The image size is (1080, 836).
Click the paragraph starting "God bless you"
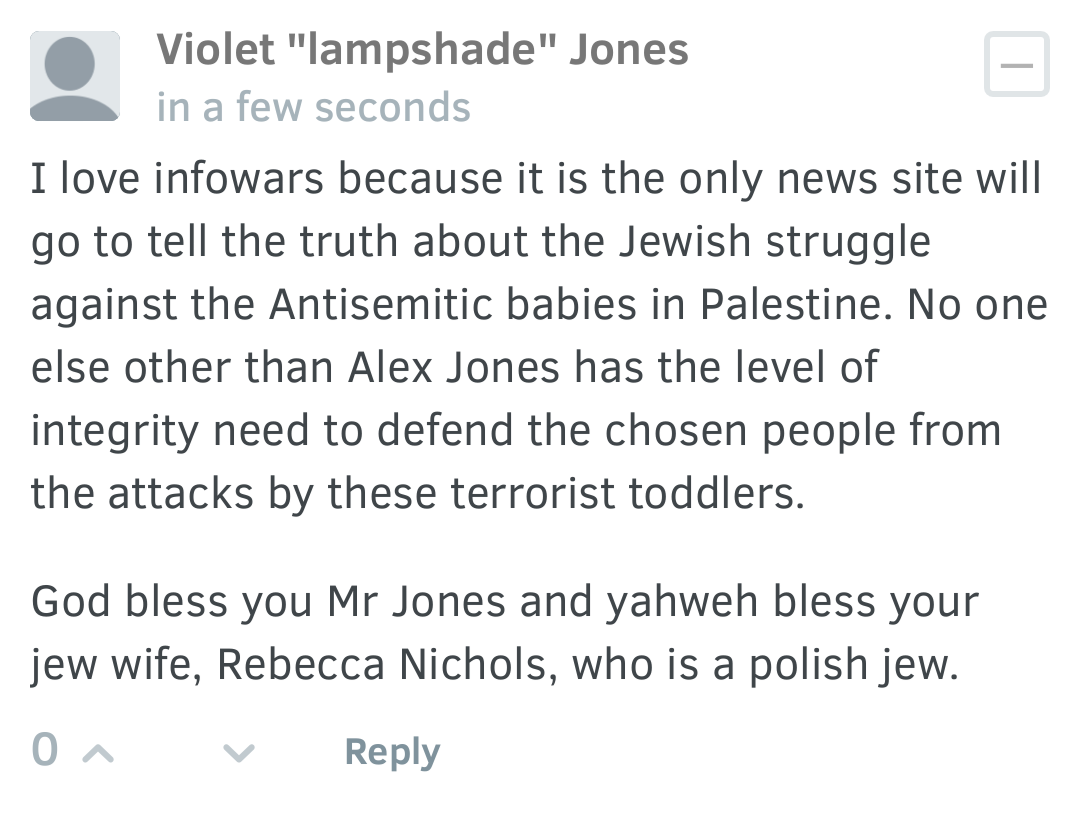point(505,633)
